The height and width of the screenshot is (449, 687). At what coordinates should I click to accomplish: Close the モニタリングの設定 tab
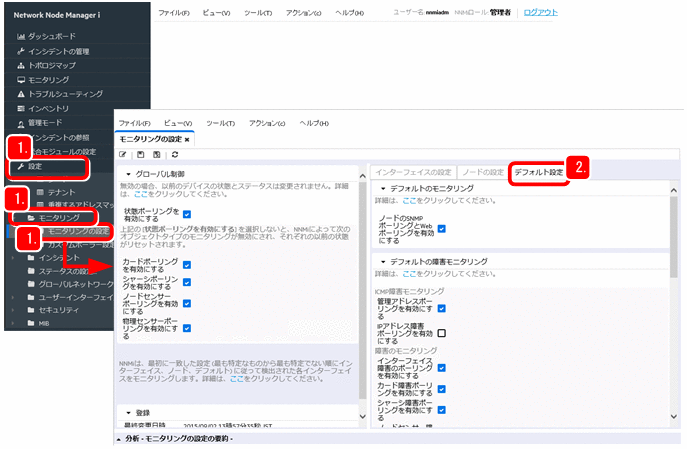click(x=187, y=139)
